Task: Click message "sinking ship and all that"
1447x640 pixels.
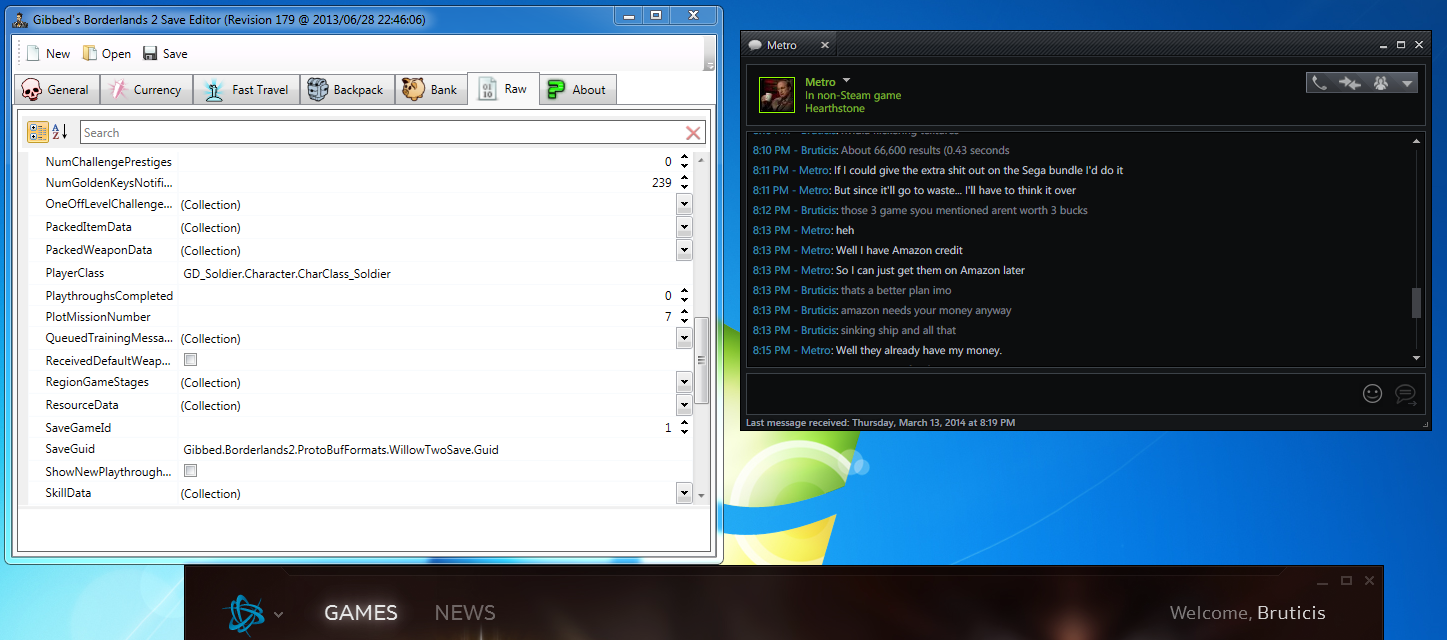Action: pyautogui.click(x=898, y=330)
